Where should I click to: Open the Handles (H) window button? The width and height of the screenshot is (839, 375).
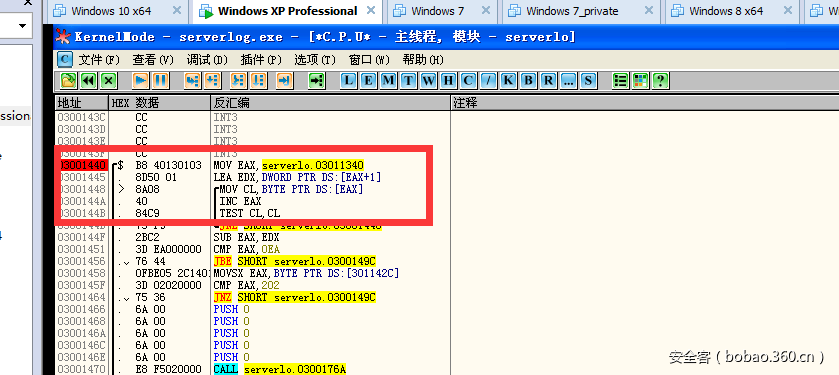click(x=448, y=81)
